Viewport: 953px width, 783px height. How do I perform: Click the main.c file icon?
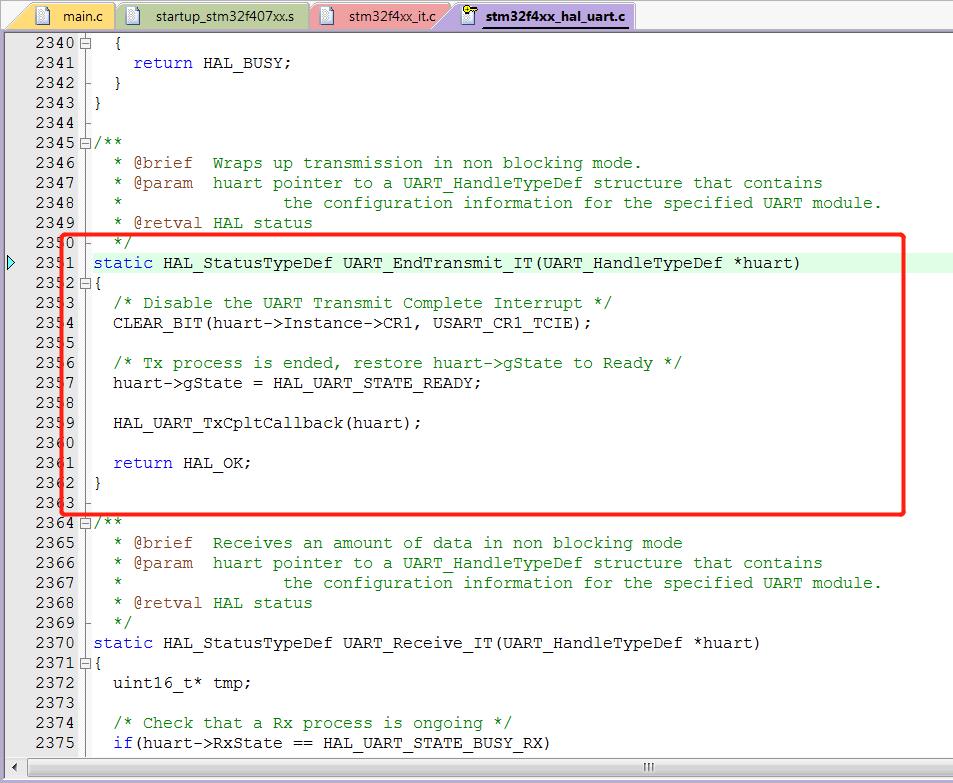(x=43, y=16)
